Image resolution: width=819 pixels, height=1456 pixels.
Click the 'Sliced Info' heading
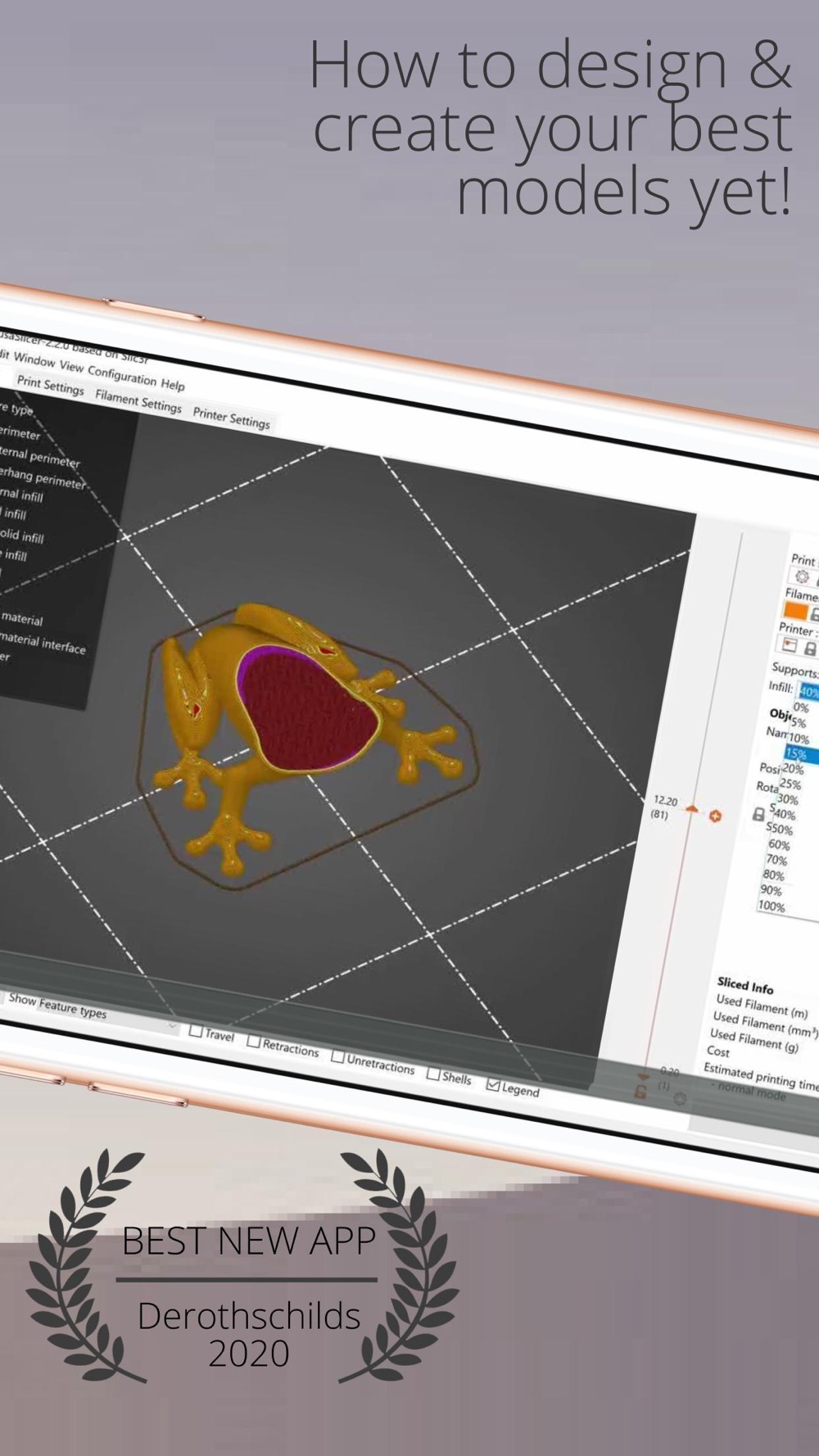[x=744, y=985]
